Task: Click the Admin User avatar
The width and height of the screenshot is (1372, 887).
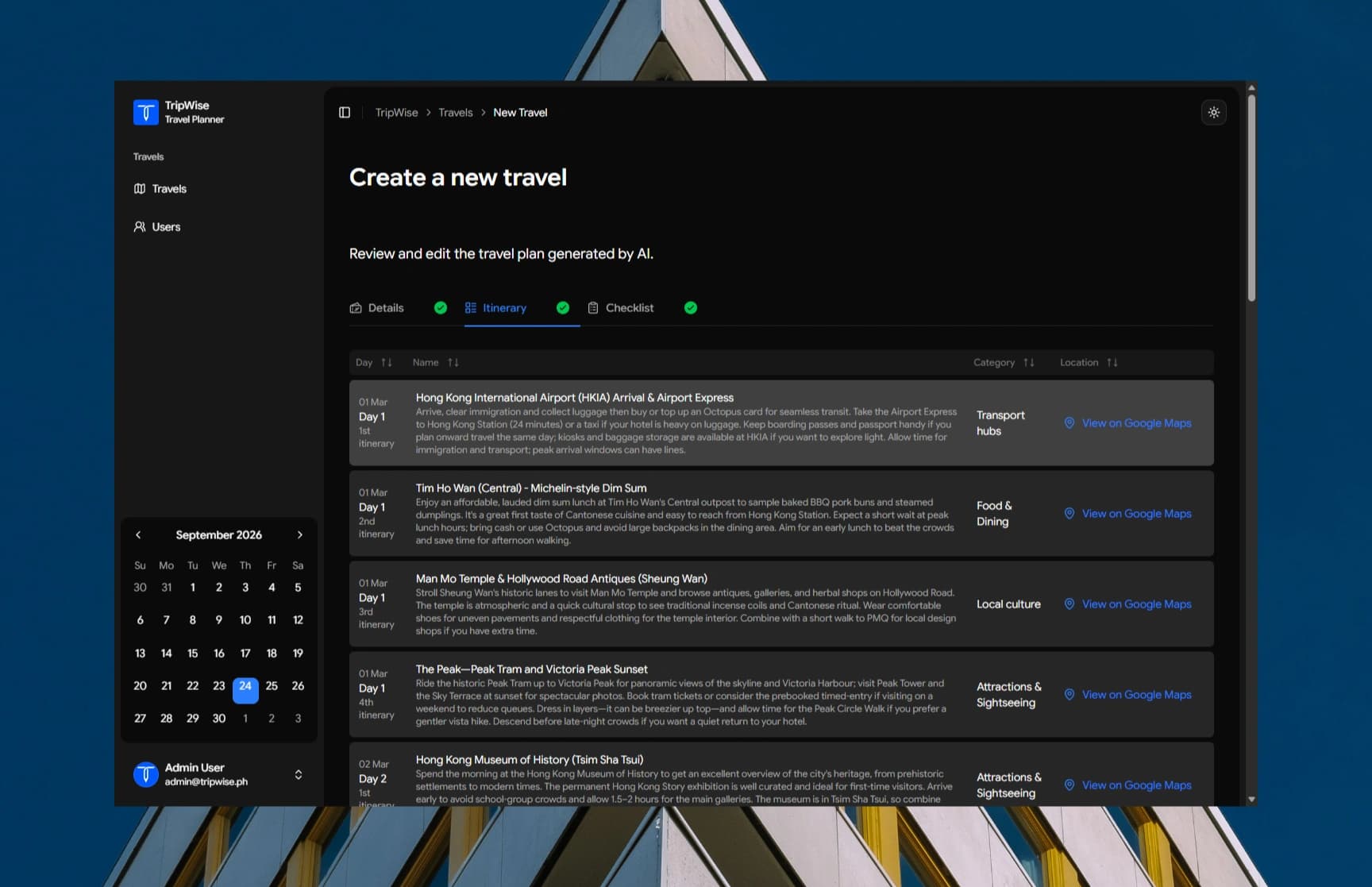Action: 146,775
